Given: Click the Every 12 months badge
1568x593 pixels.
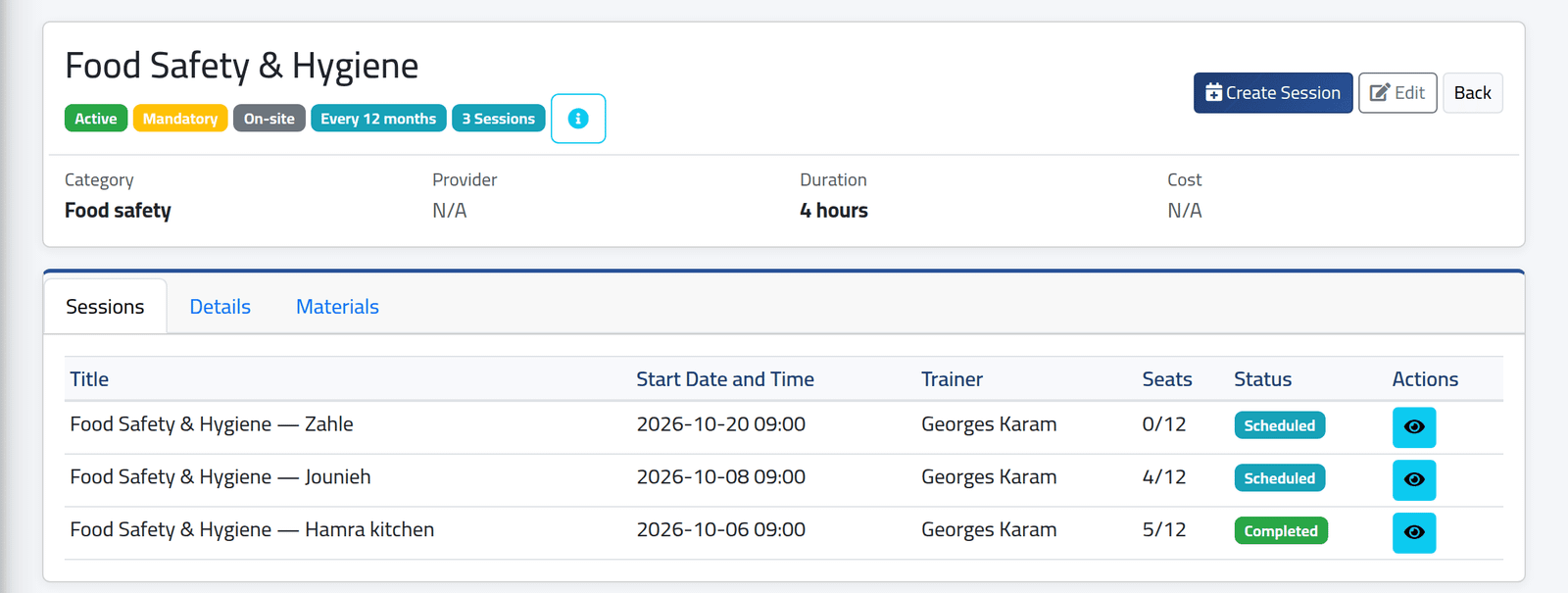Looking at the screenshot, I should pyautogui.click(x=378, y=119).
